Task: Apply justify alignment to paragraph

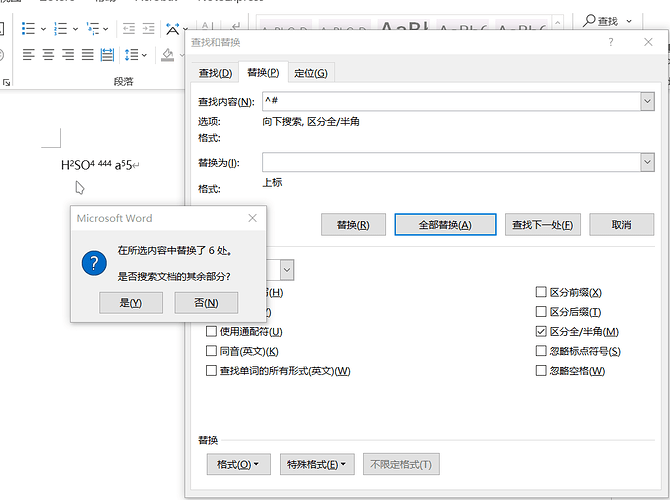Action: point(89,54)
